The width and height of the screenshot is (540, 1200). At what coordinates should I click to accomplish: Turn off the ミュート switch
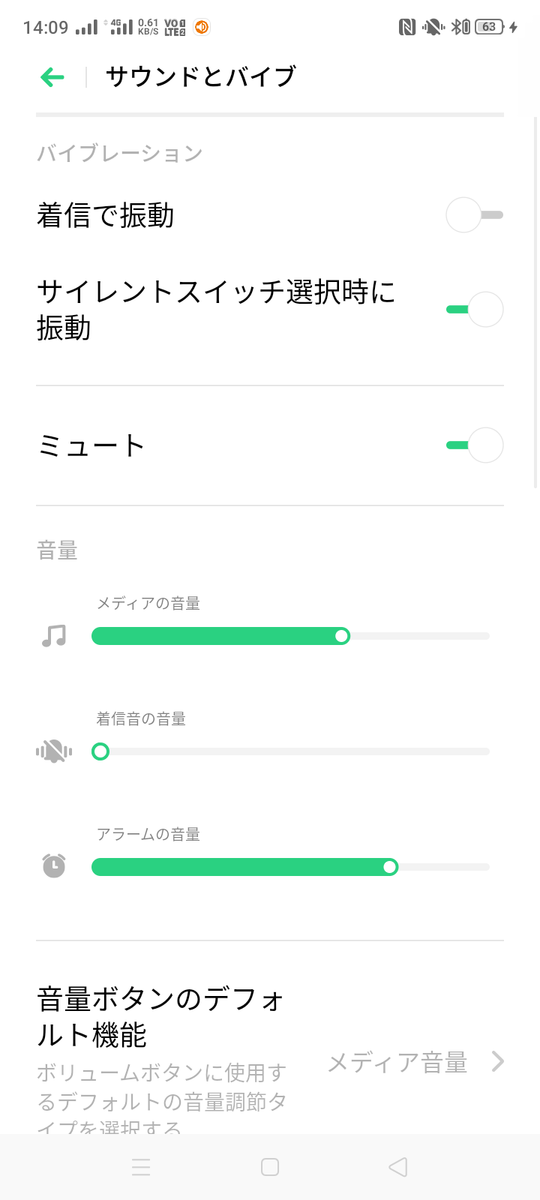tap(474, 445)
